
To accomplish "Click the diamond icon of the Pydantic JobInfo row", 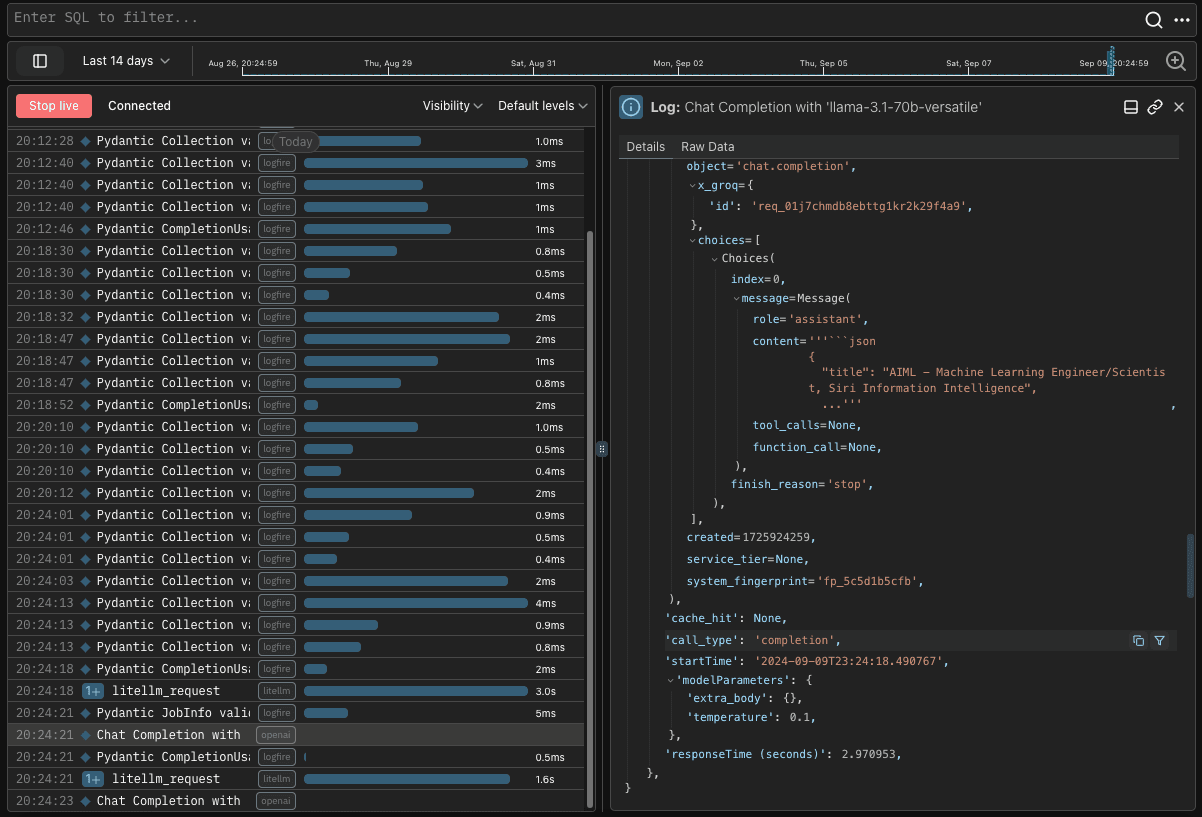I will (86, 713).
